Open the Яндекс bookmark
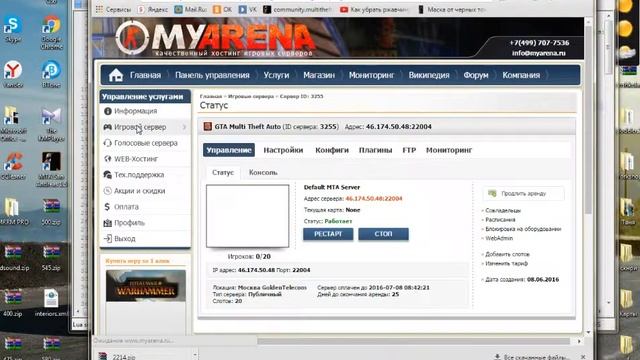The height and width of the screenshot is (360, 640). 153,9
